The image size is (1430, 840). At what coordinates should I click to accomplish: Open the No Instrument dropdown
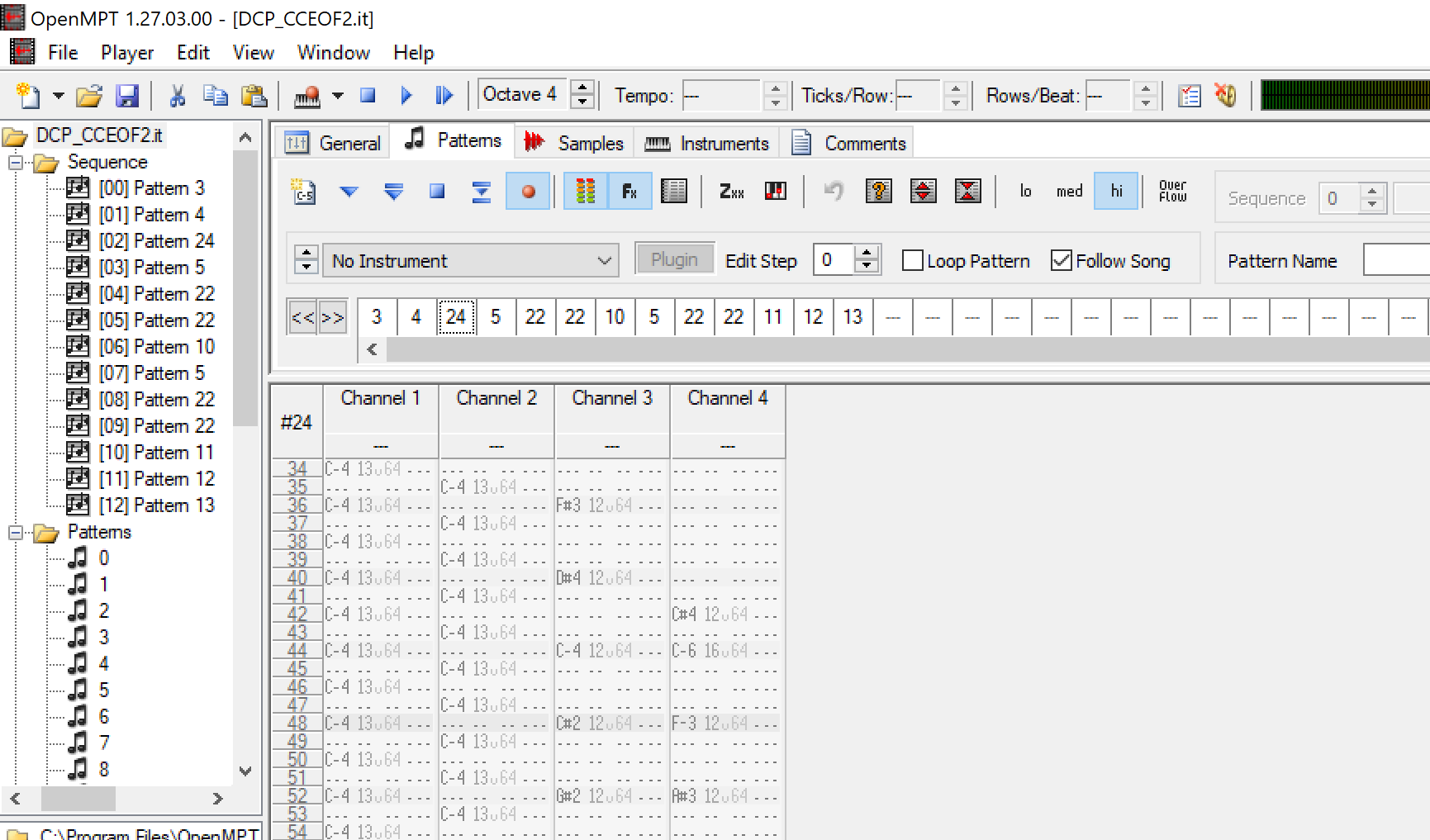pyautogui.click(x=470, y=261)
